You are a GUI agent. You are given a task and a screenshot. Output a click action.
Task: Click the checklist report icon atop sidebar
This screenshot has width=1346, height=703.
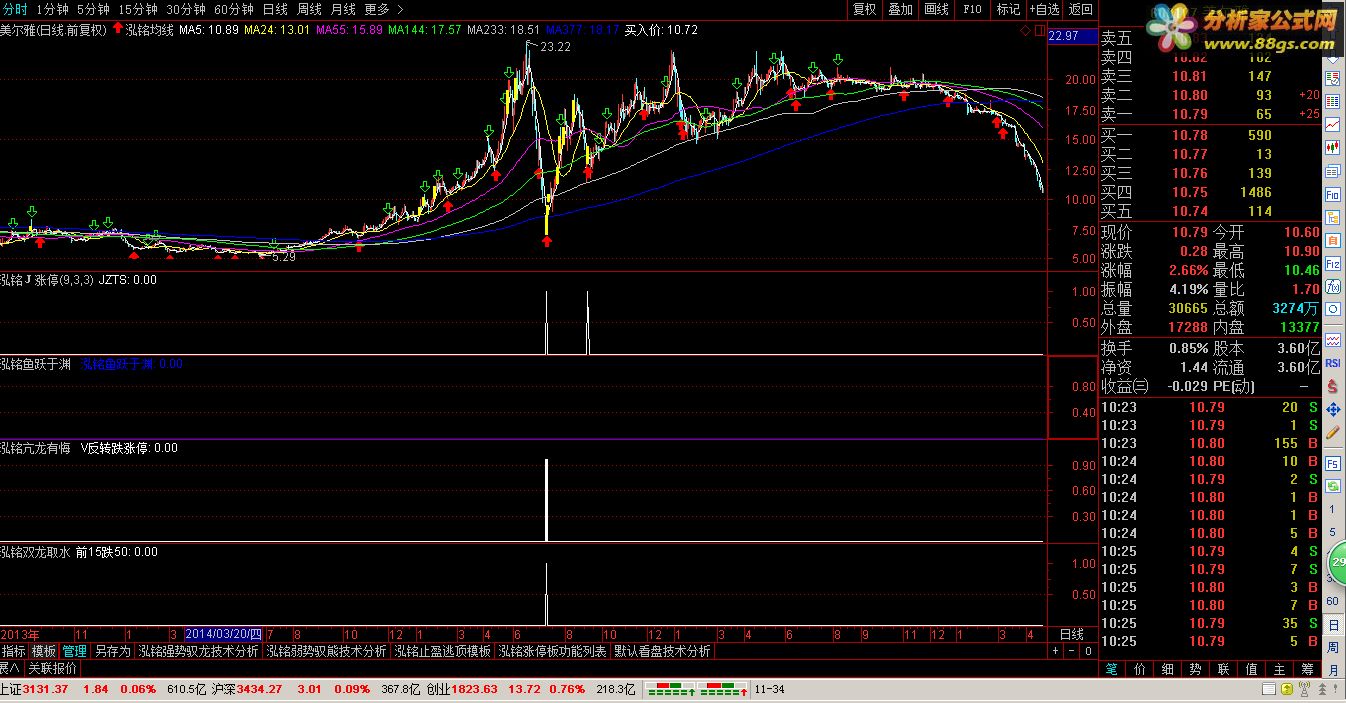pyautogui.click(x=1332, y=77)
